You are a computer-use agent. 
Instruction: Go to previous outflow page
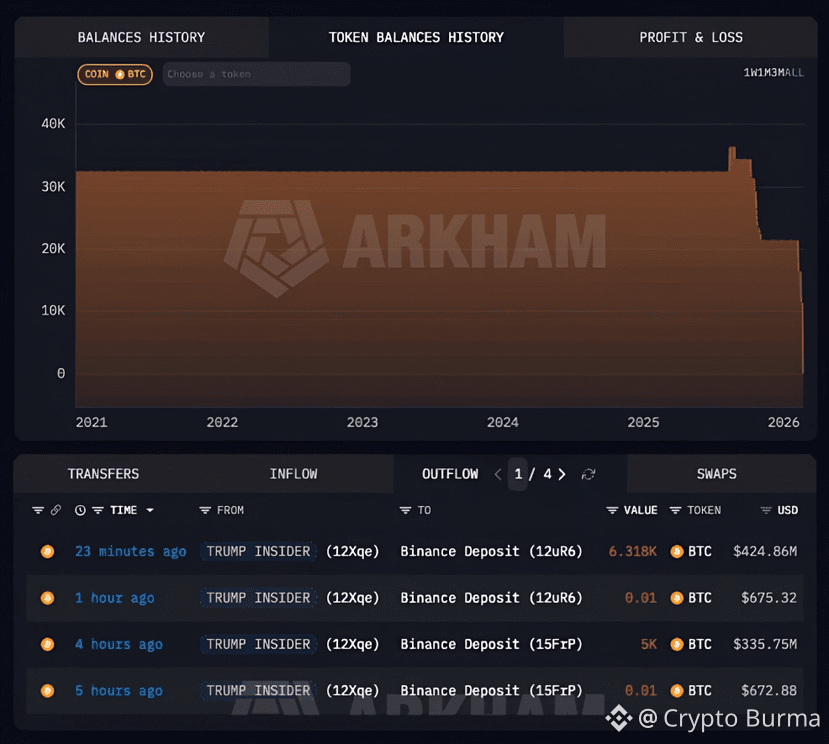[x=498, y=474]
